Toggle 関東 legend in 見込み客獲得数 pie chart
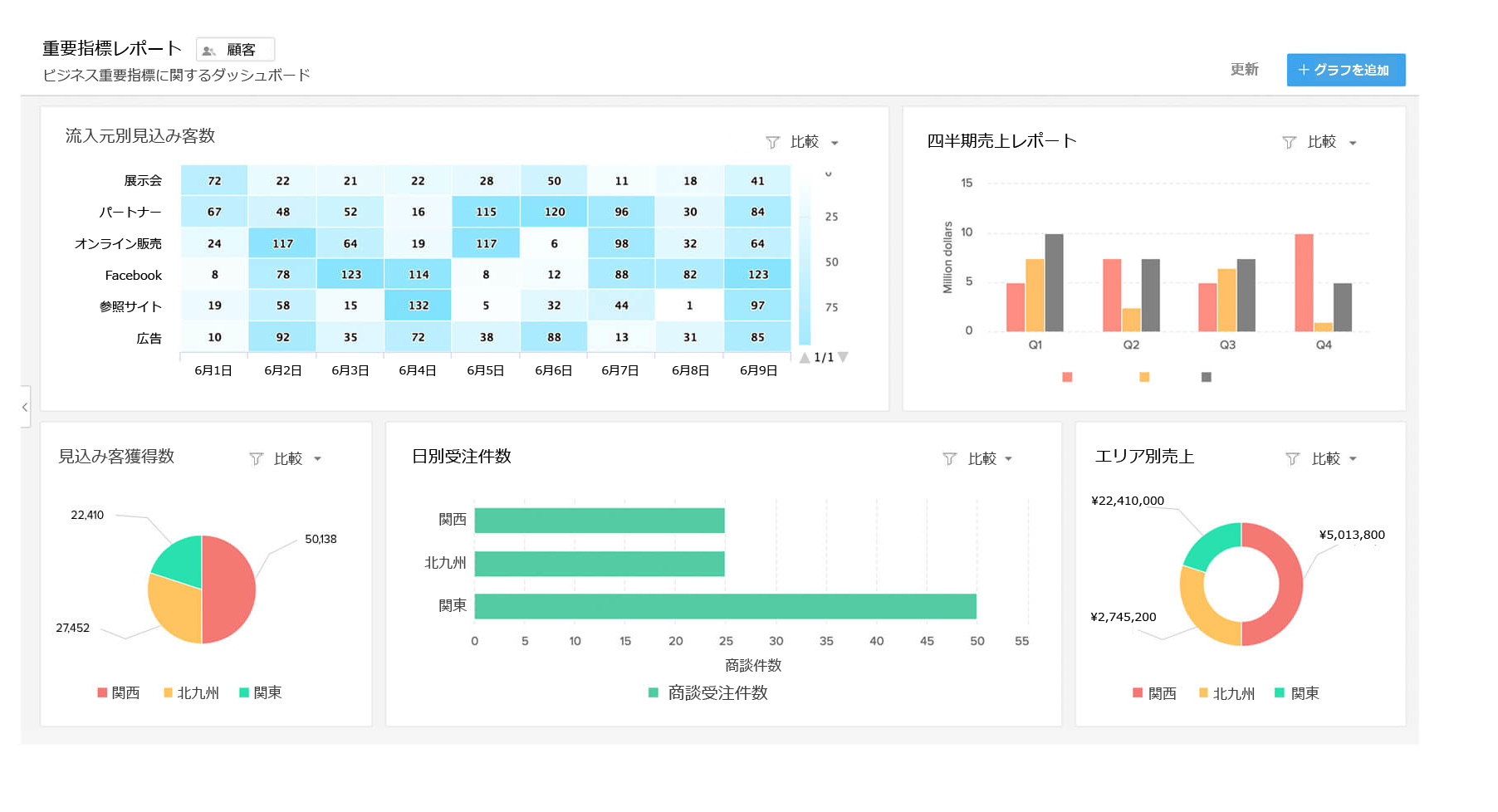 pos(261,692)
